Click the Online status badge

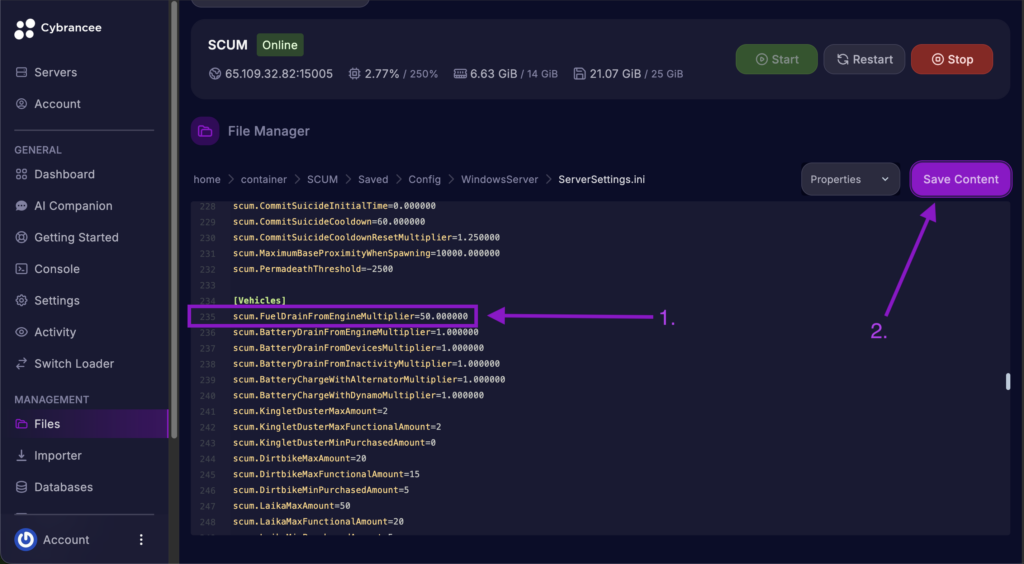tap(280, 45)
